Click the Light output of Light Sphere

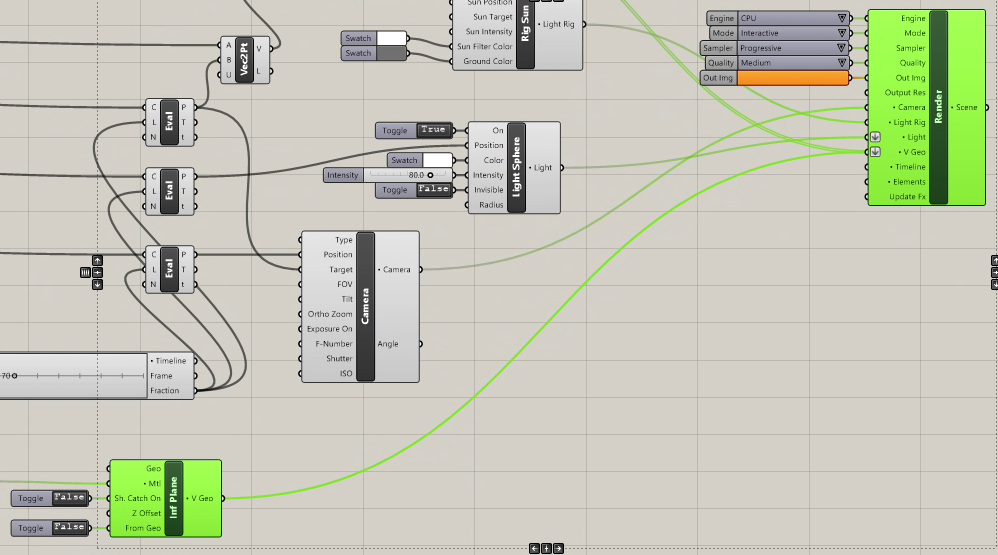(x=541, y=167)
